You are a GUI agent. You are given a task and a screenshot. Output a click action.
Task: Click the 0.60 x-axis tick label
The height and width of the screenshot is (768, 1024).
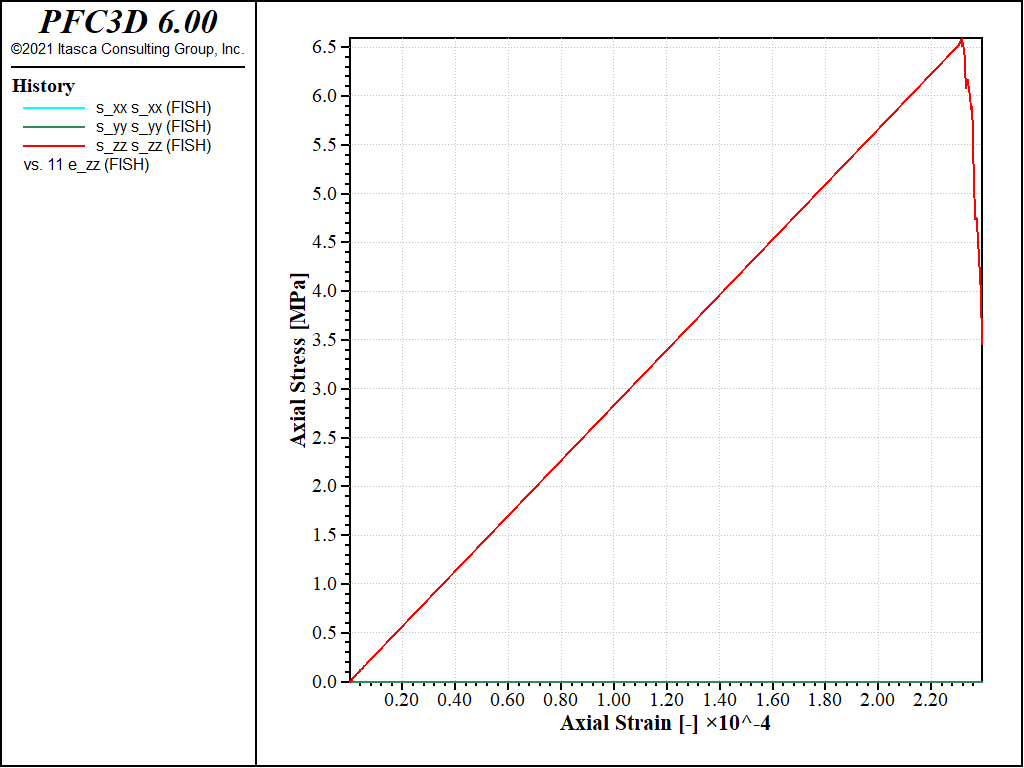pyautogui.click(x=507, y=700)
